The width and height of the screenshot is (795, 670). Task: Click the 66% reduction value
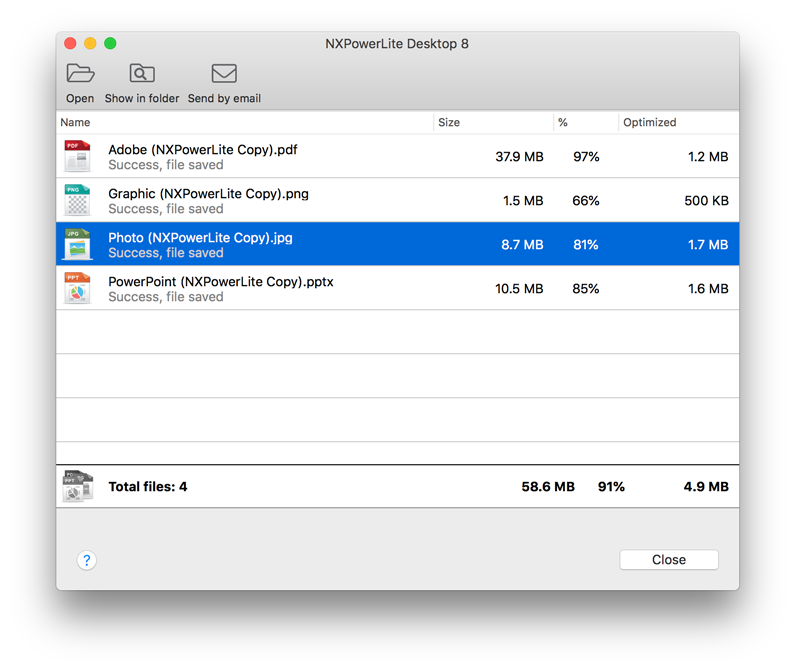point(586,201)
